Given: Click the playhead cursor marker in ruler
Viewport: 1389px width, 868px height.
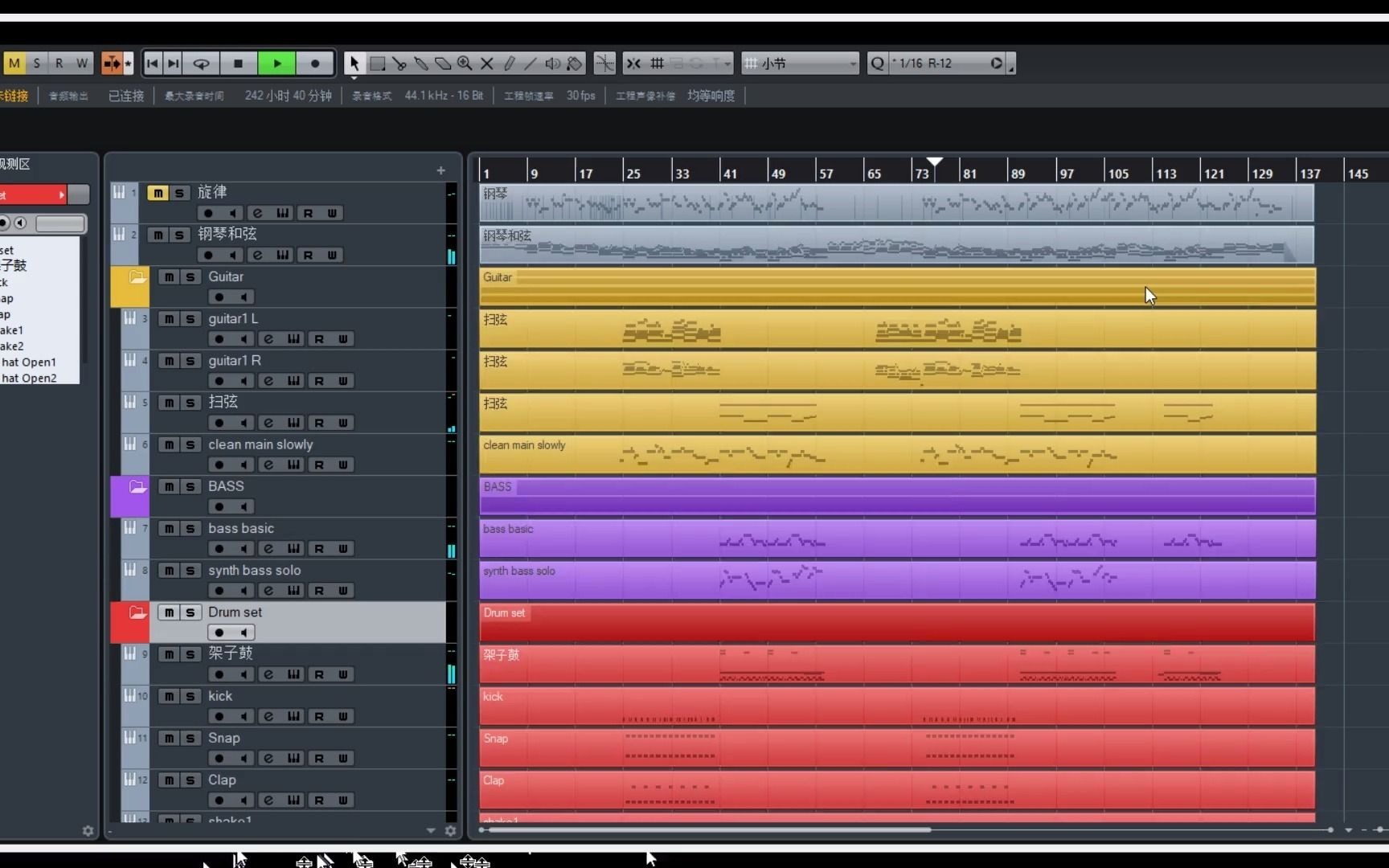Looking at the screenshot, I should click(x=934, y=162).
